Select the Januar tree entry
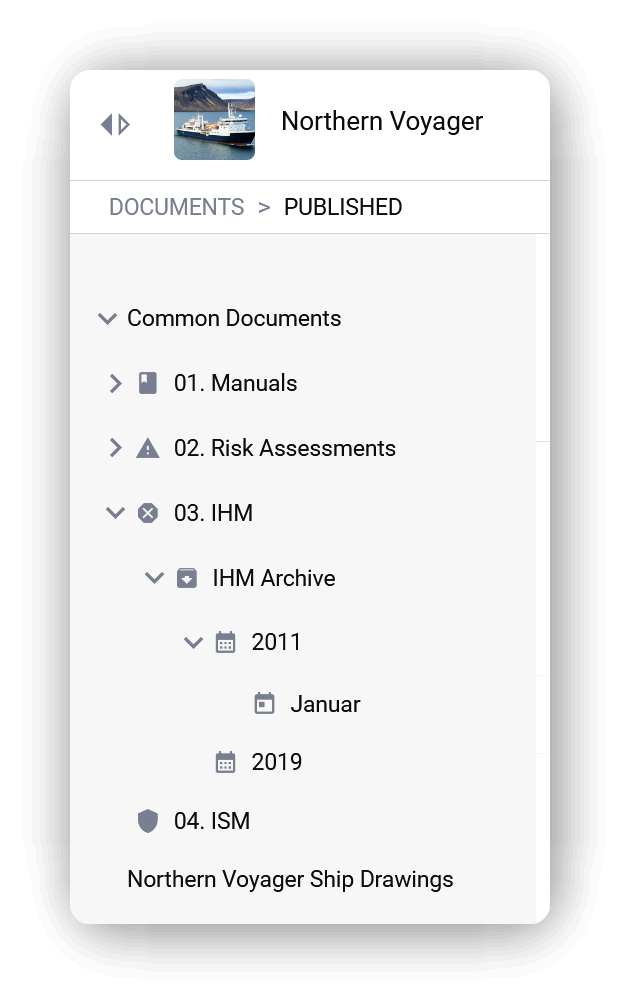The width and height of the screenshot is (625, 999). click(x=325, y=704)
